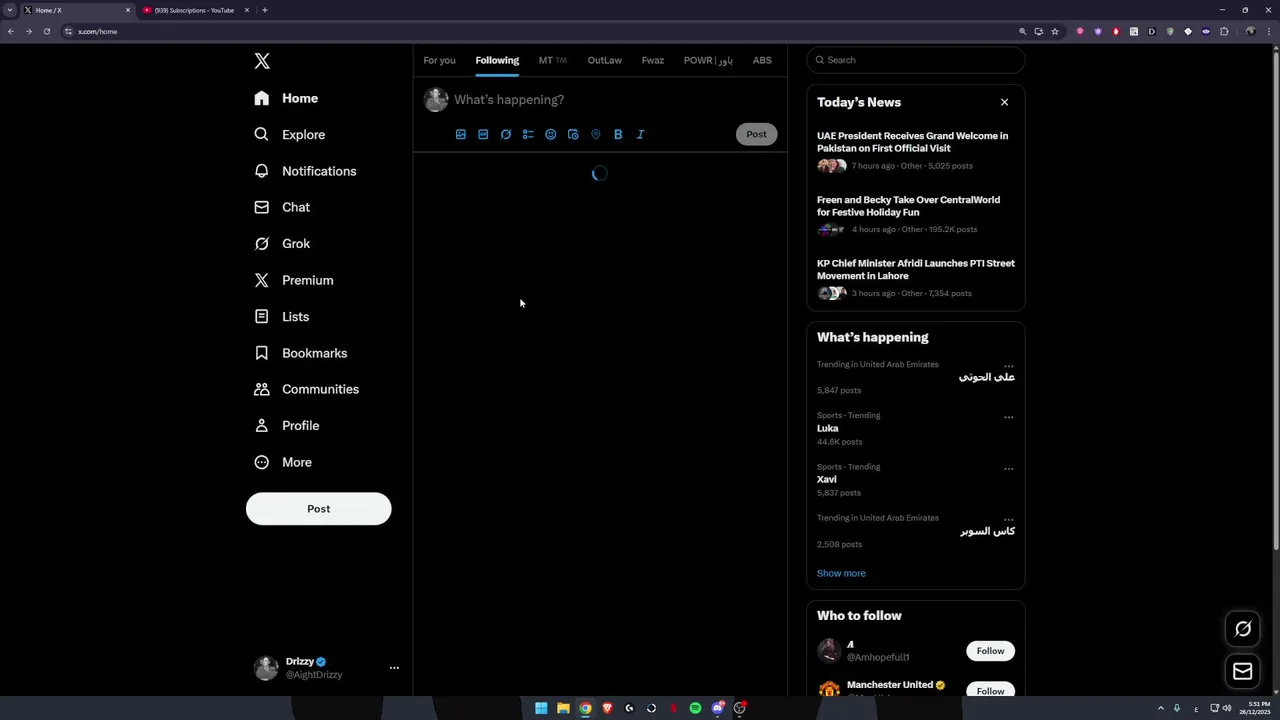This screenshot has width=1280, height=720.
Task: Open Windows Start menu
Action: [x=541, y=708]
